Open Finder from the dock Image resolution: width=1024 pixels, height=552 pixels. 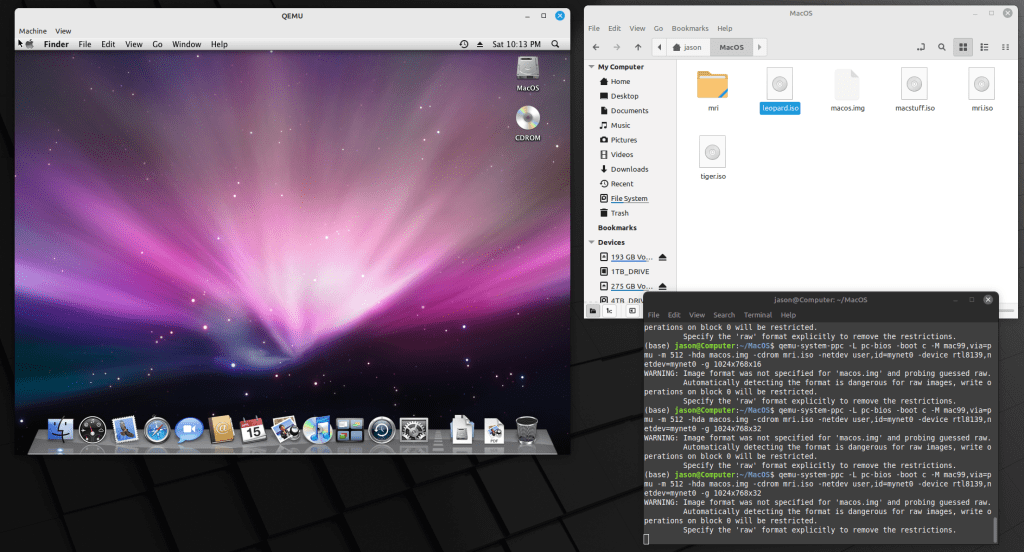(x=60, y=429)
